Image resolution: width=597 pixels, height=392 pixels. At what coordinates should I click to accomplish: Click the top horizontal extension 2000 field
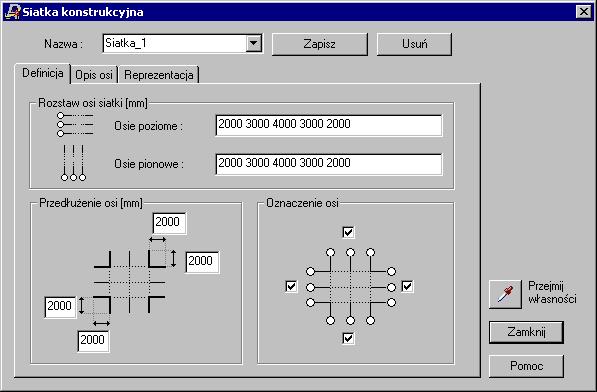point(169,223)
